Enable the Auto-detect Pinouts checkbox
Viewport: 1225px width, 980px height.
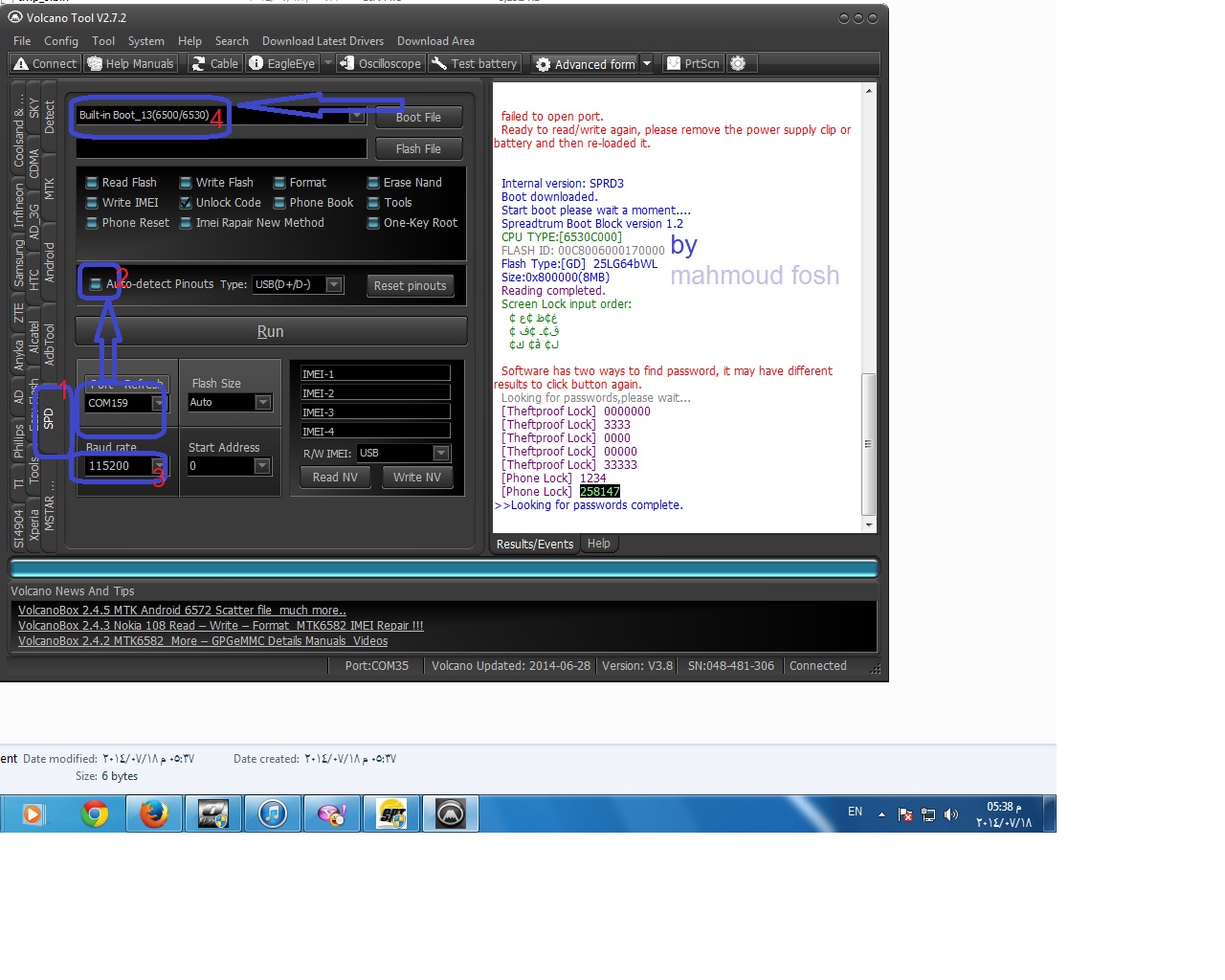pyautogui.click(x=95, y=284)
